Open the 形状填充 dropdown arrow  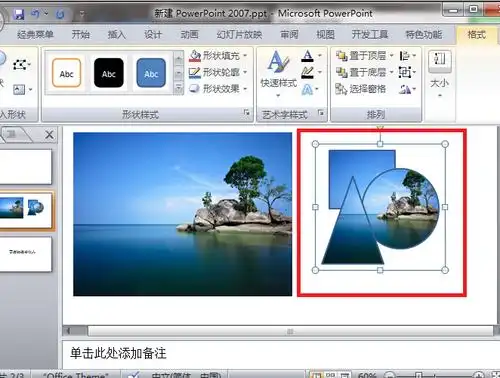(x=245, y=56)
